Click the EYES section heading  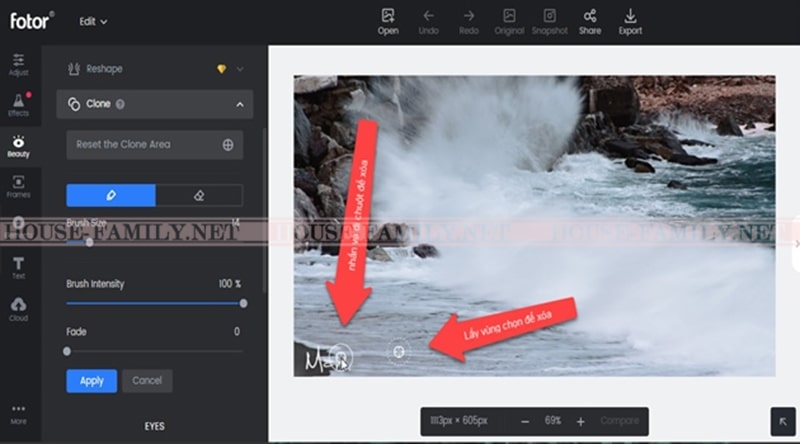[x=155, y=426]
